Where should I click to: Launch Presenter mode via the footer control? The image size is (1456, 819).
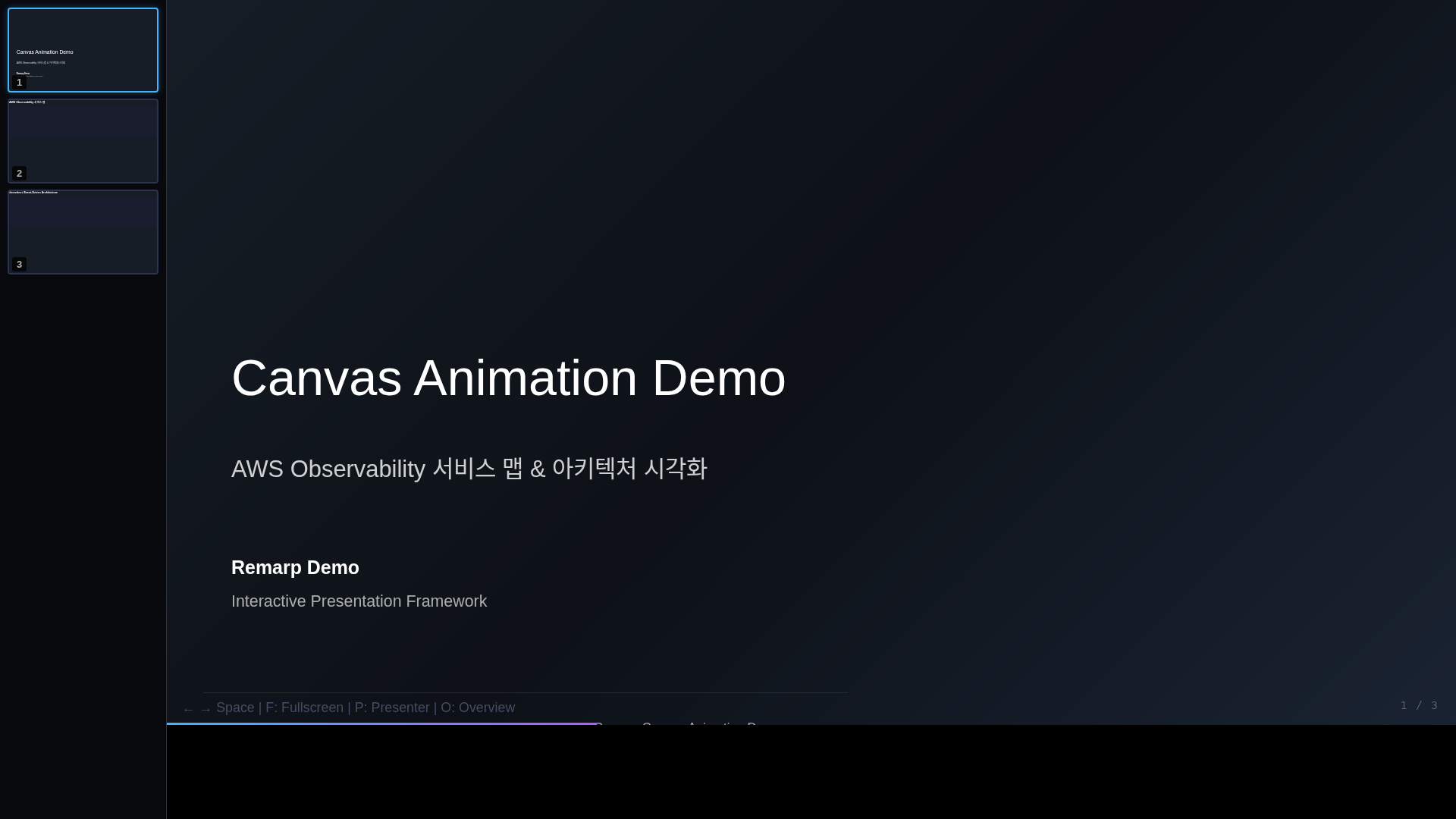point(391,708)
